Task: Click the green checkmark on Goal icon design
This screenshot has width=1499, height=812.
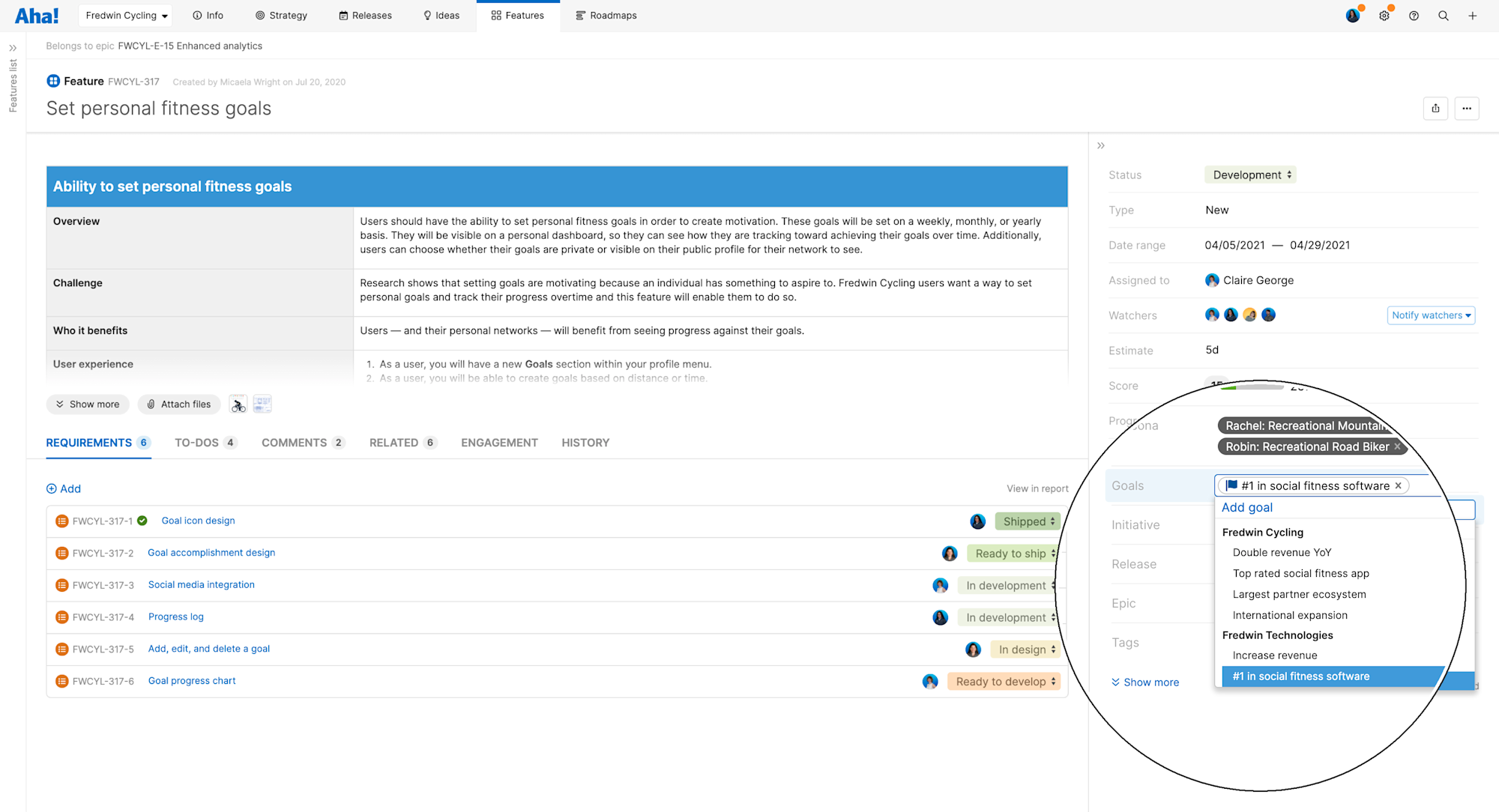Action: pyautogui.click(x=142, y=520)
